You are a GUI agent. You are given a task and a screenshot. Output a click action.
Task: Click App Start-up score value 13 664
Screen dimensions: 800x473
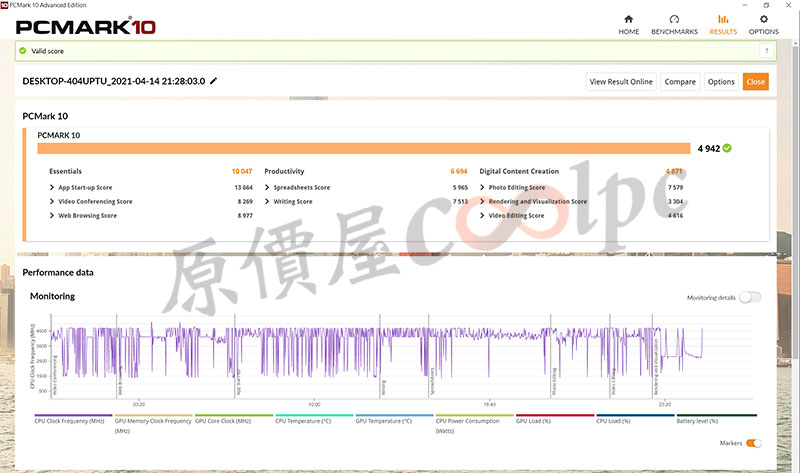(x=243, y=187)
